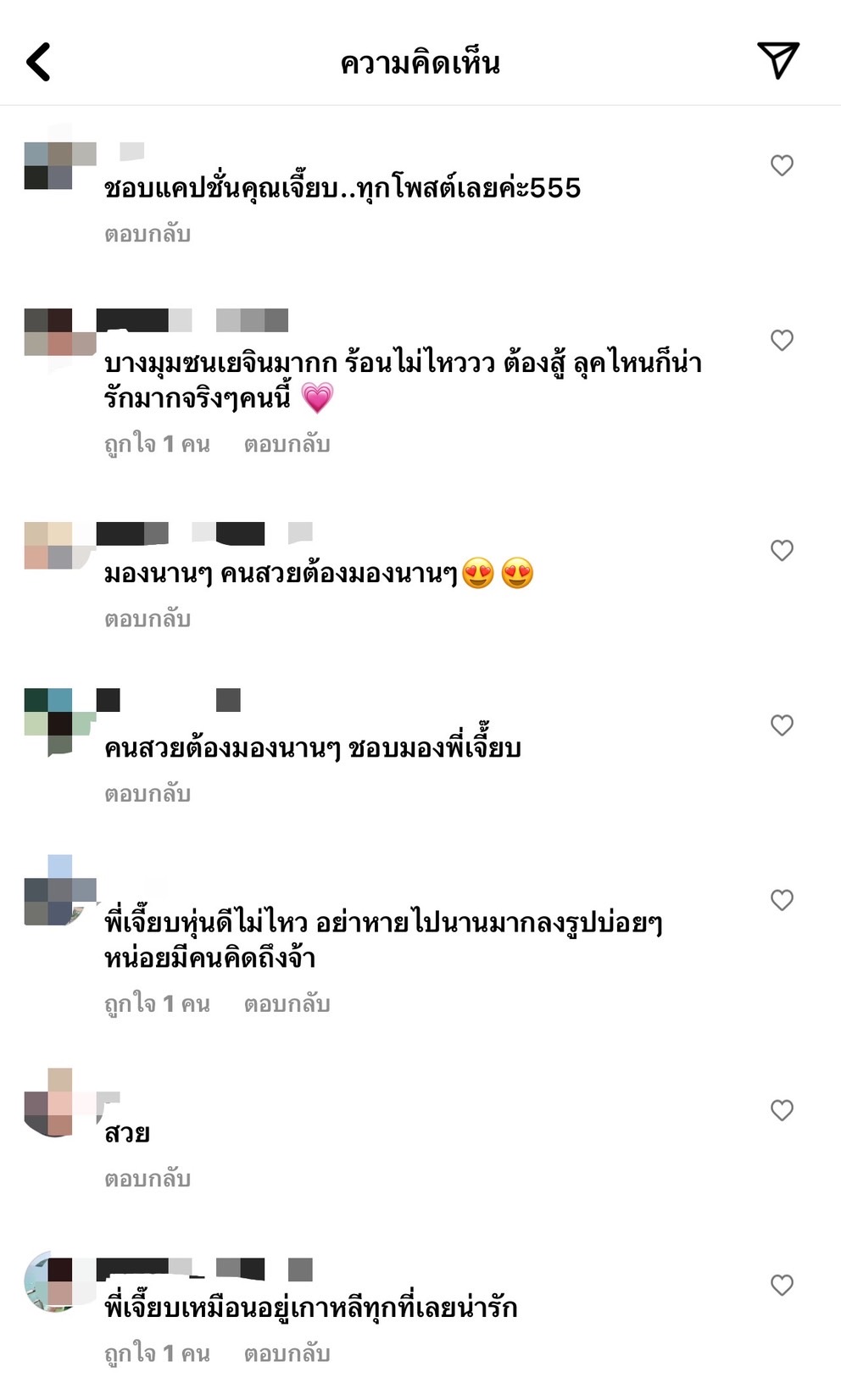
Task: Reply to the 'บางมุมชนเยจิน' comment
Action: click(287, 444)
